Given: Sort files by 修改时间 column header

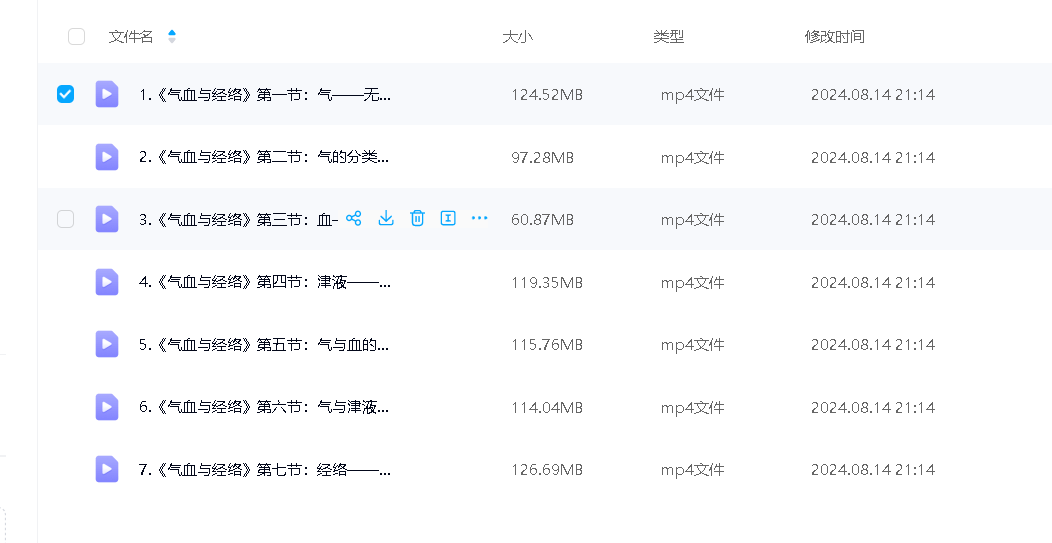Looking at the screenshot, I should (834, 37).
